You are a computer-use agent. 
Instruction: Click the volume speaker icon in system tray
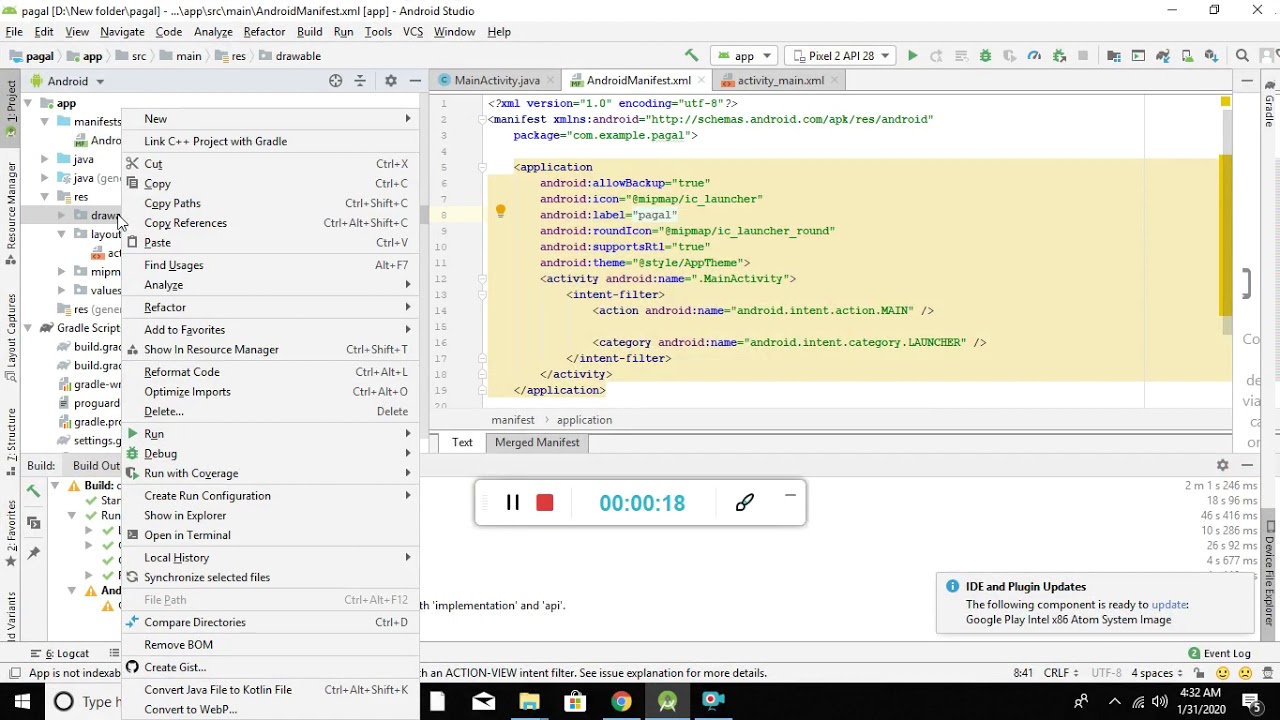coord(1160,701)
